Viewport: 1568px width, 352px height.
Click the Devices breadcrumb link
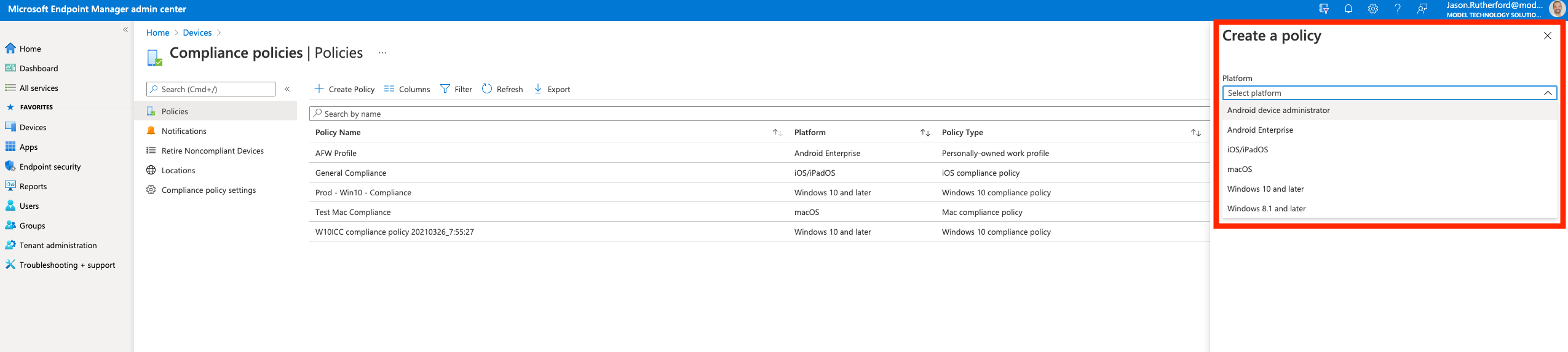coord(197,33)
